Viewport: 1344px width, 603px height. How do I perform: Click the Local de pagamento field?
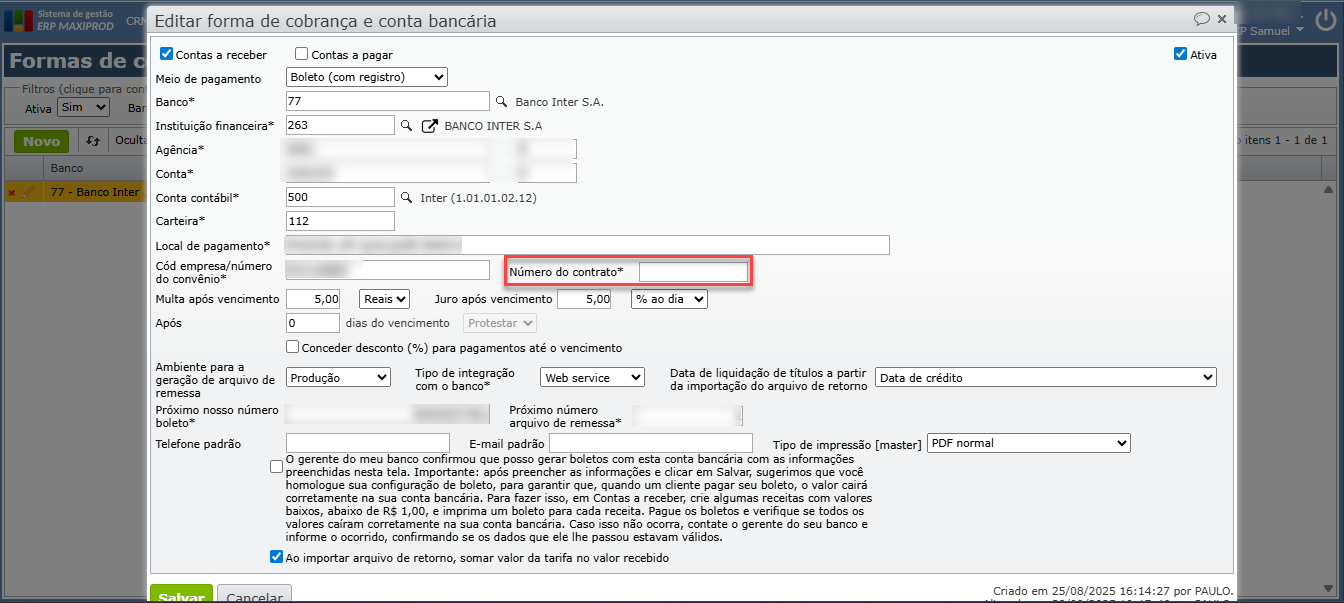click(x=588, y=245)
